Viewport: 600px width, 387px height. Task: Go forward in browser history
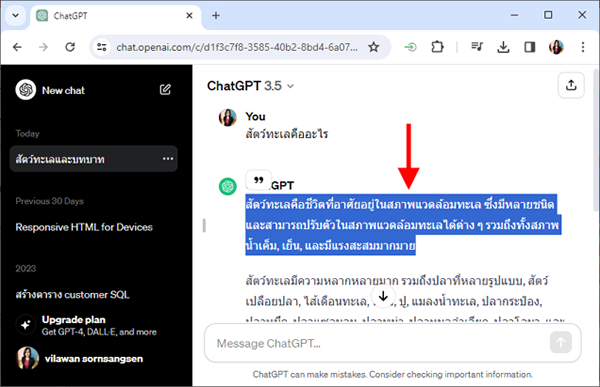[43, 47]
